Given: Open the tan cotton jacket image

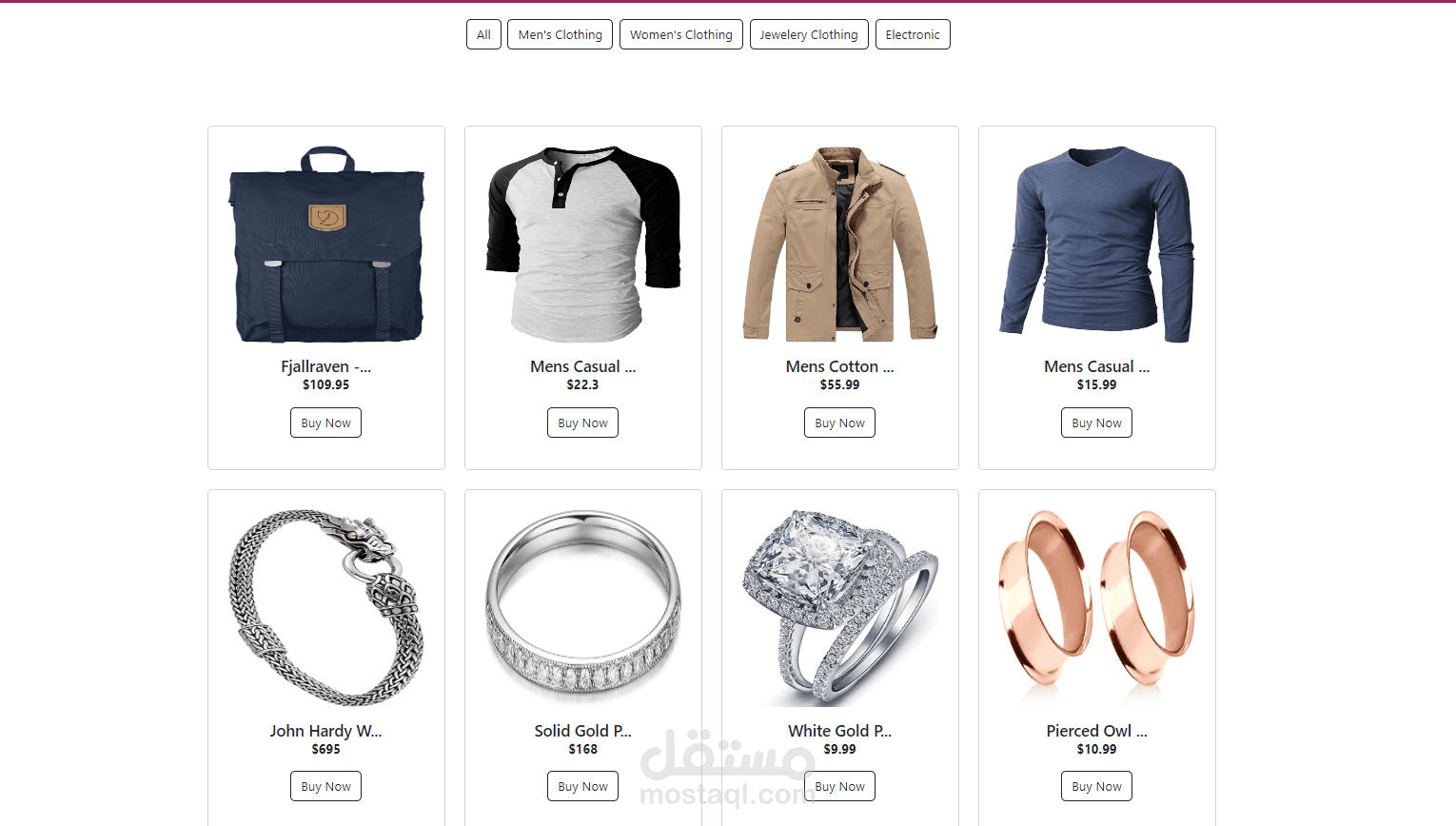Looking at the screenshot, I should click(840, 244).
